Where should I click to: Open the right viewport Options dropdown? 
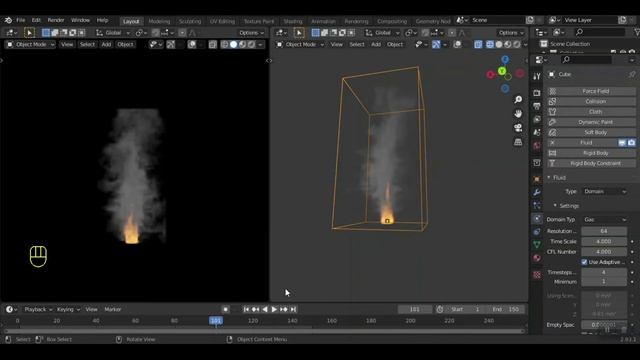tap(511, 33)
